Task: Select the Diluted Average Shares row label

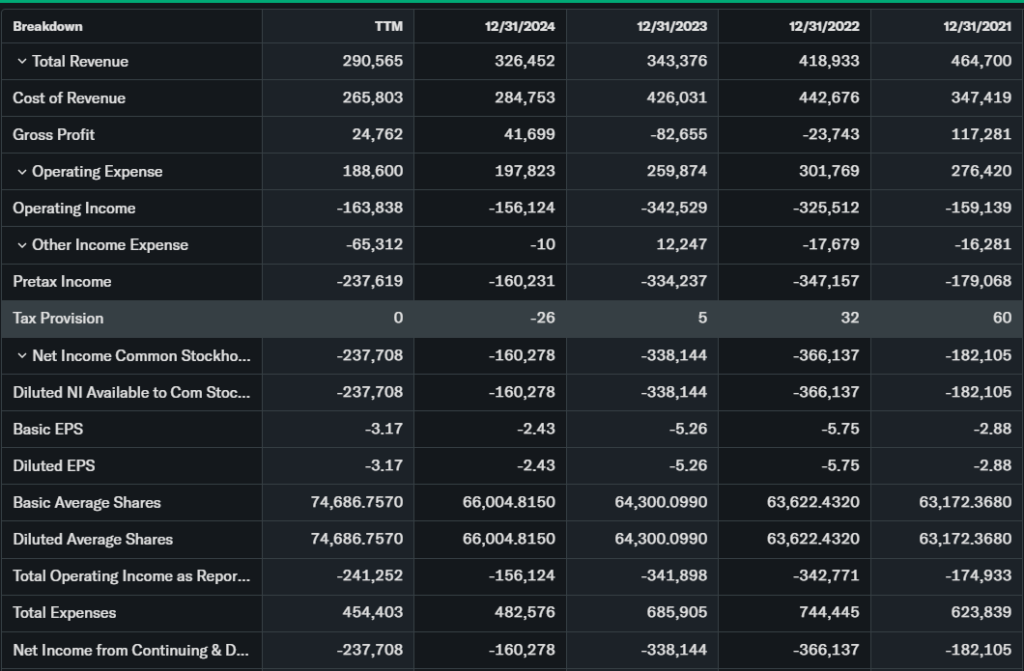Action: pos(93,539)
